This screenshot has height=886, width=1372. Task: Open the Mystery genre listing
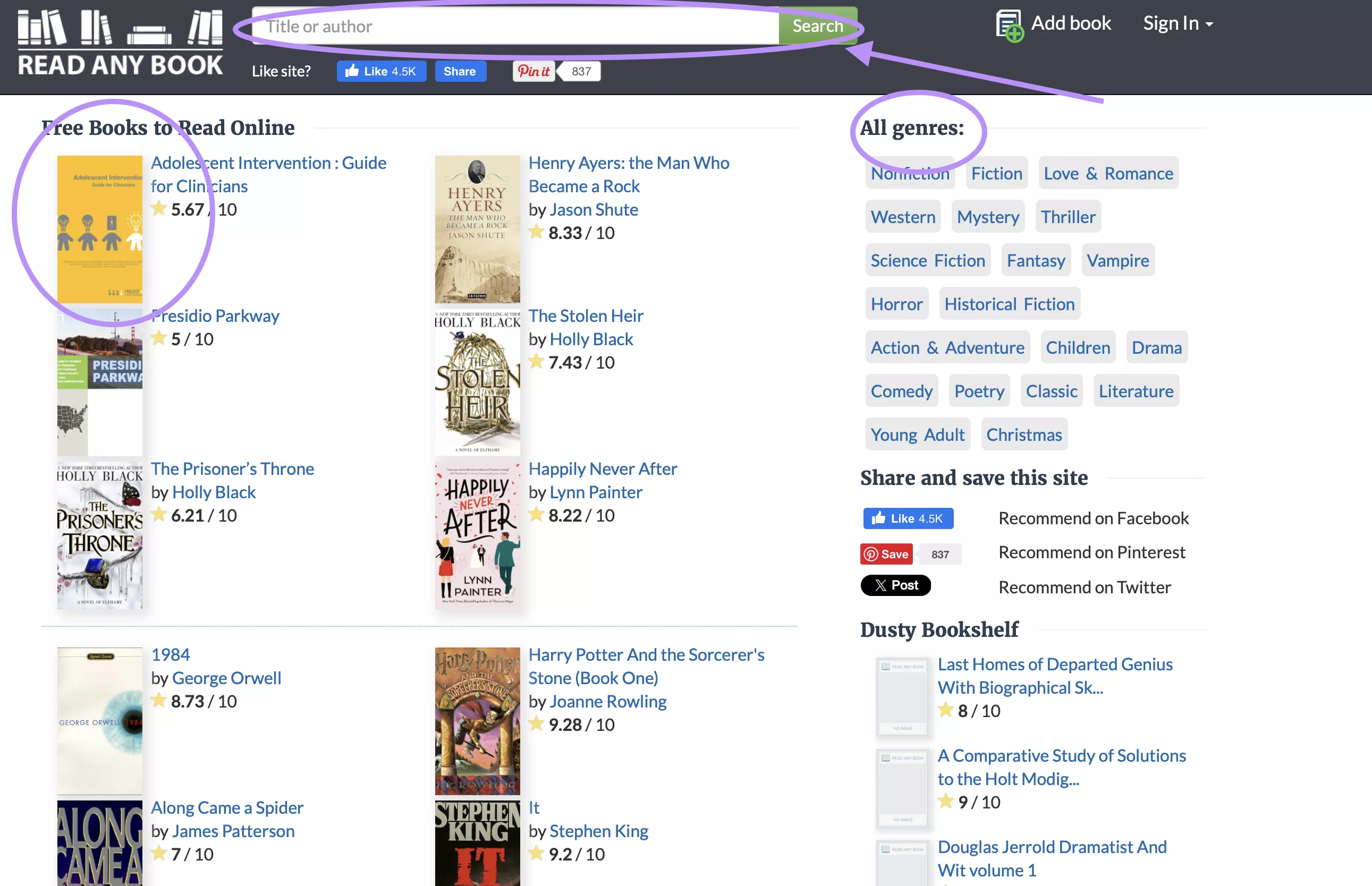[x=988, y=217]
